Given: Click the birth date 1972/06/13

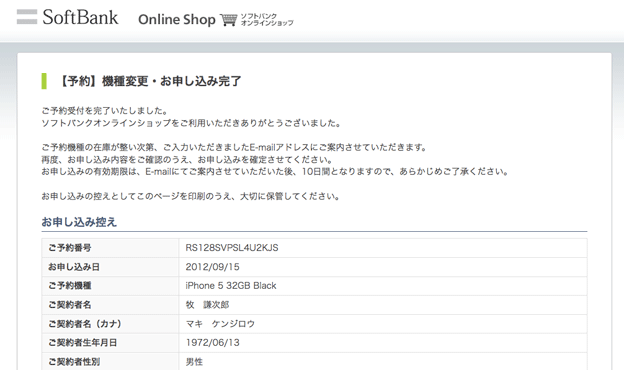Looking at the screenshot, I should pyautogui.click(x=213, y=343).
